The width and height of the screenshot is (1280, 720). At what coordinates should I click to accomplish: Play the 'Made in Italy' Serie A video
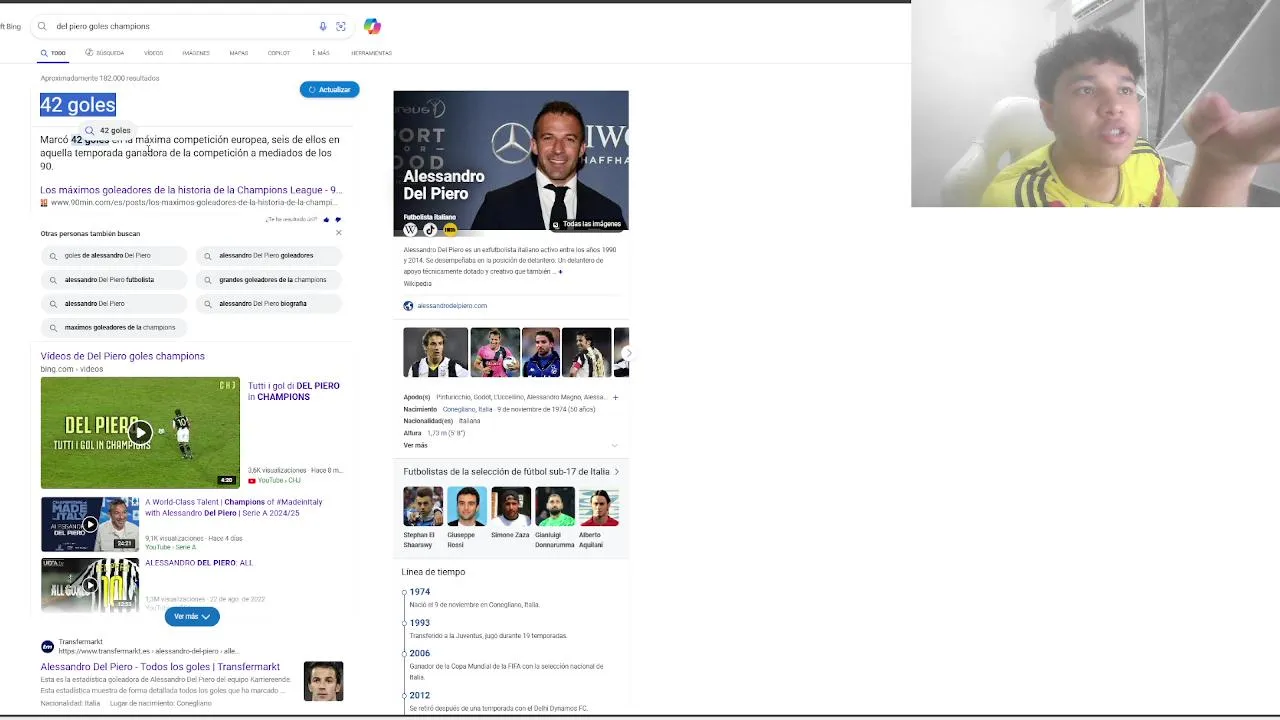(90, 524)
